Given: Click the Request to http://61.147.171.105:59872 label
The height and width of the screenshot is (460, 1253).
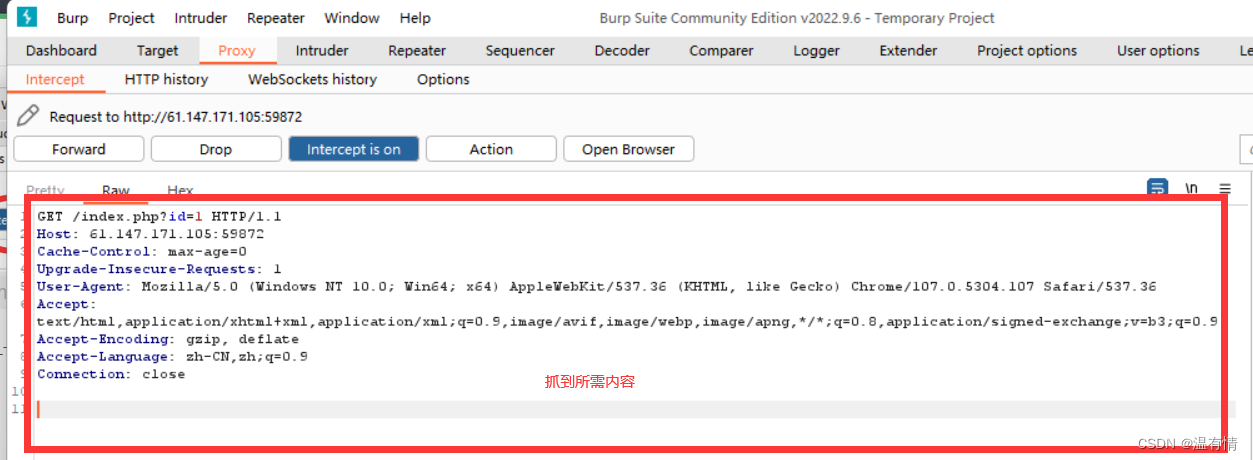Looking at the screenshot, I should [176, 117].
